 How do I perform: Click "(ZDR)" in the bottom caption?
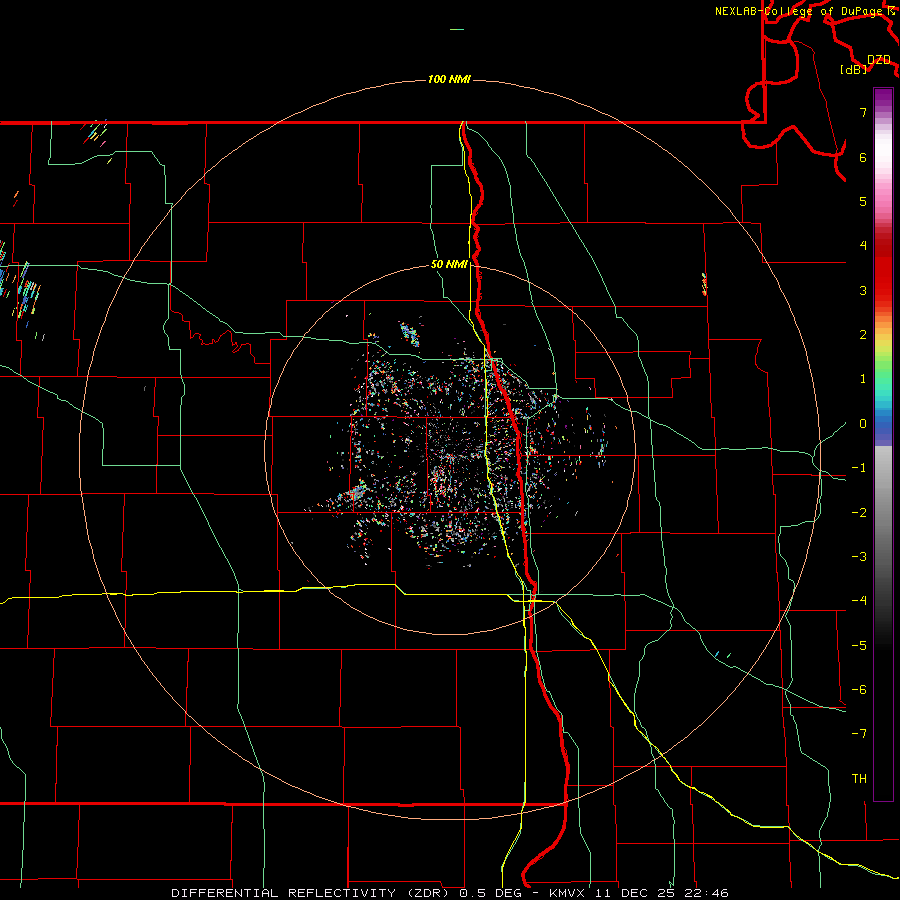tap(426, 893)
